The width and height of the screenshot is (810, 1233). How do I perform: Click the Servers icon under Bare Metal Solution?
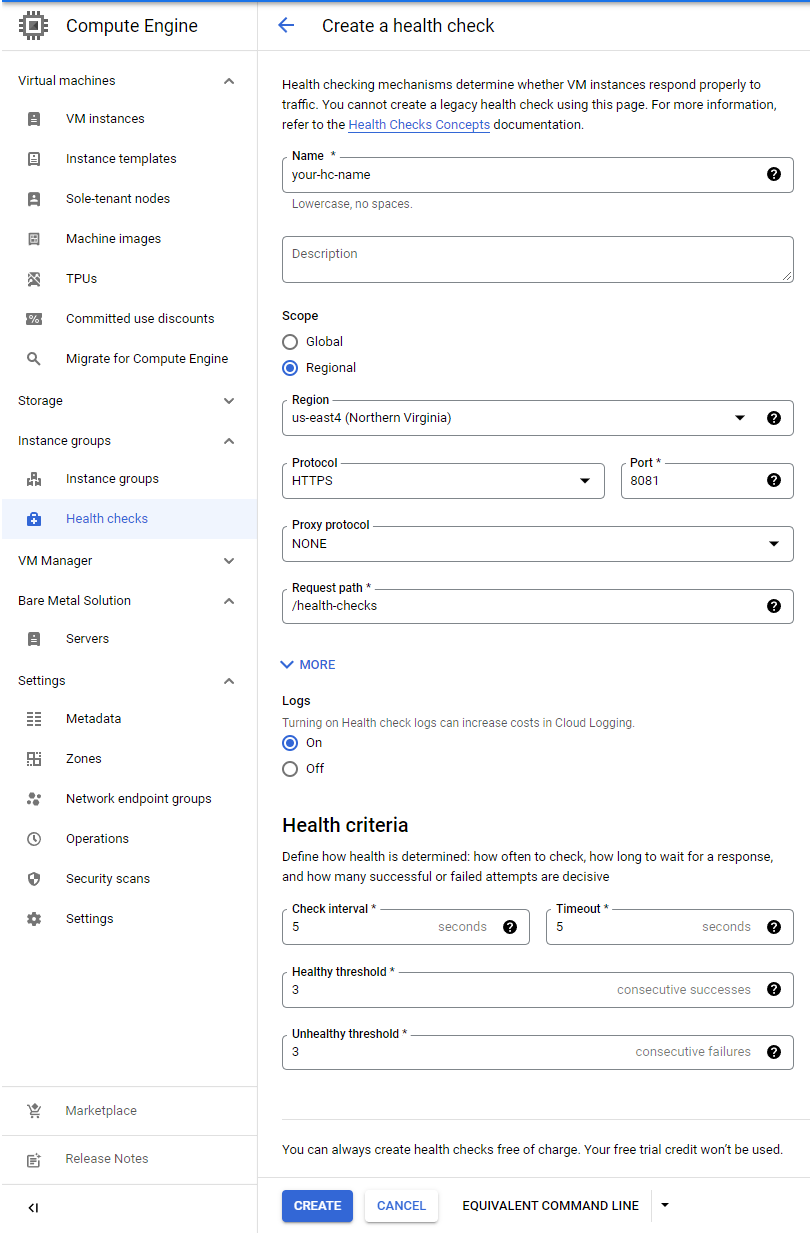click(34, 639)
